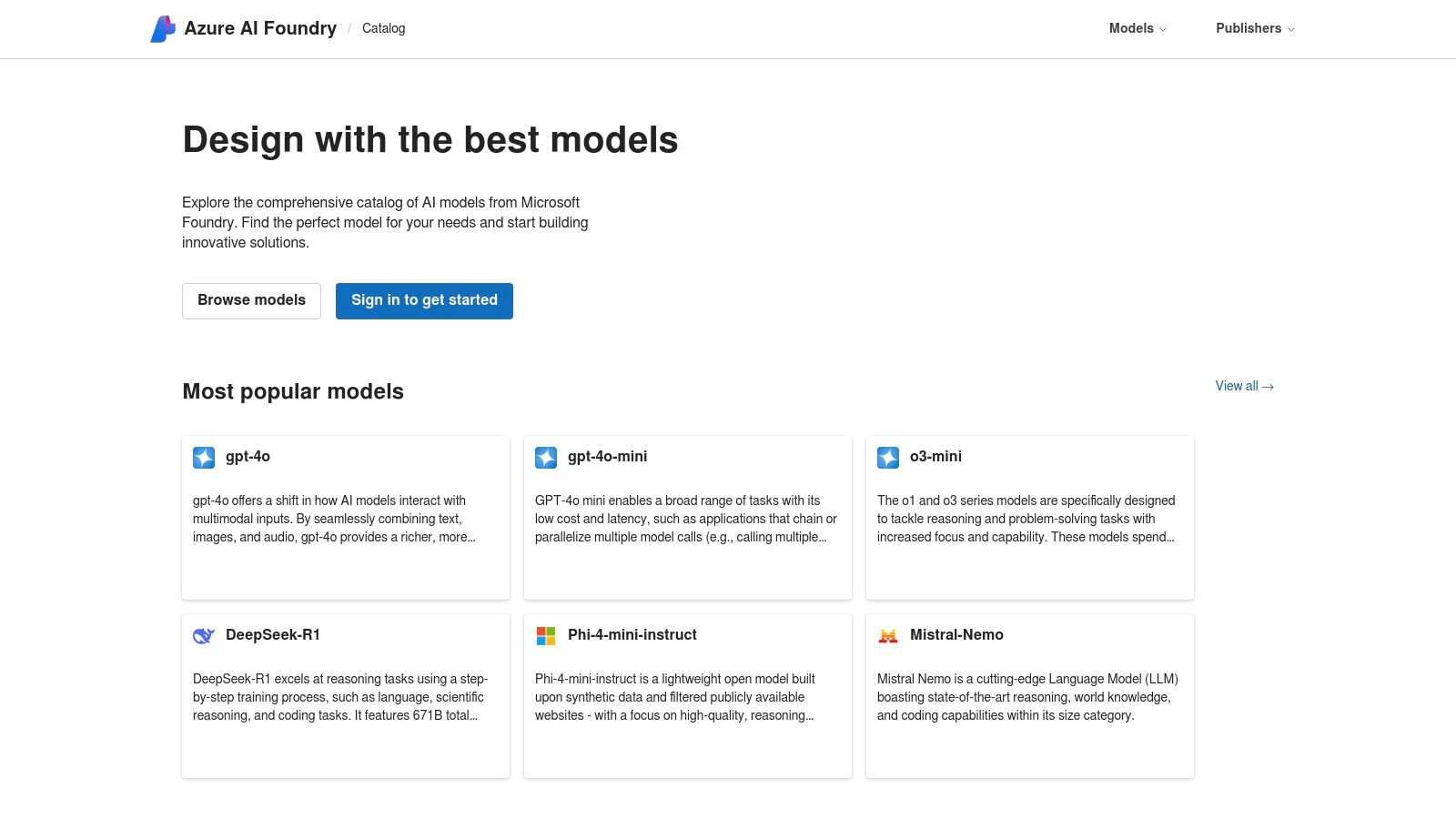Click the OpenAI icon on the gpt-4o-mini card

click(546, 458)
